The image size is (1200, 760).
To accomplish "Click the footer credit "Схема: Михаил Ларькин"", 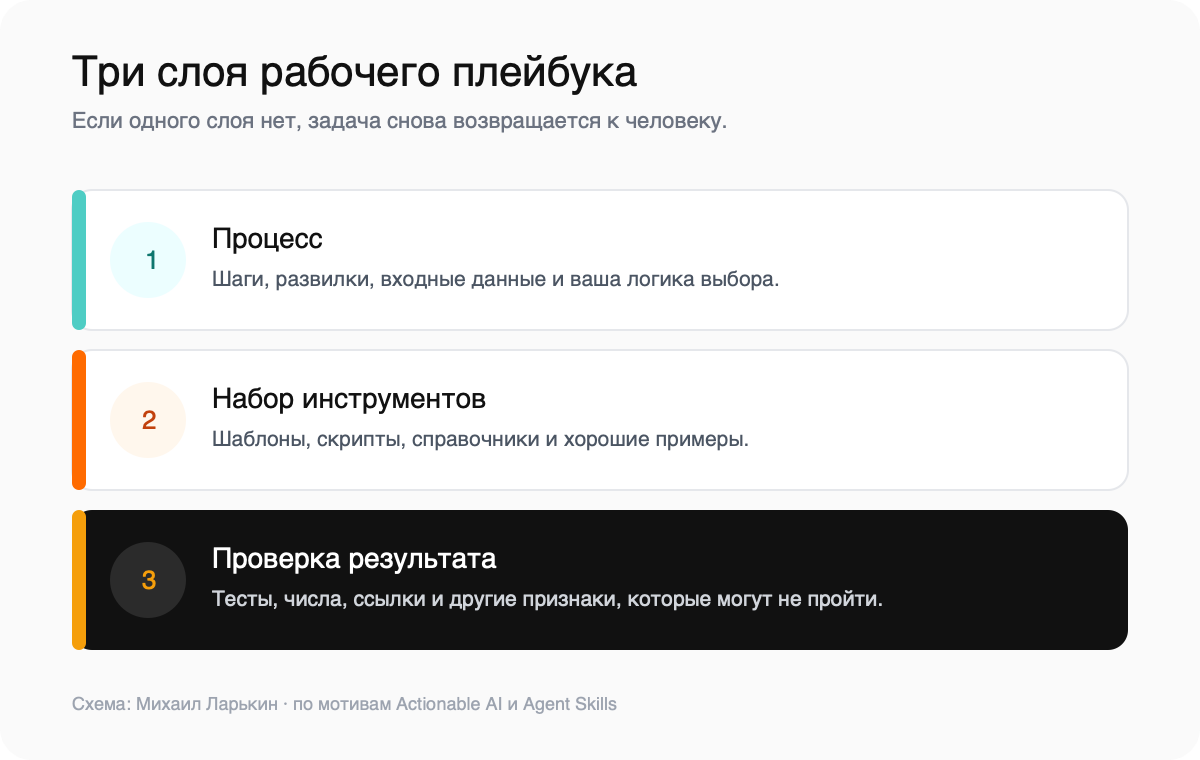I will coord(175,704).
